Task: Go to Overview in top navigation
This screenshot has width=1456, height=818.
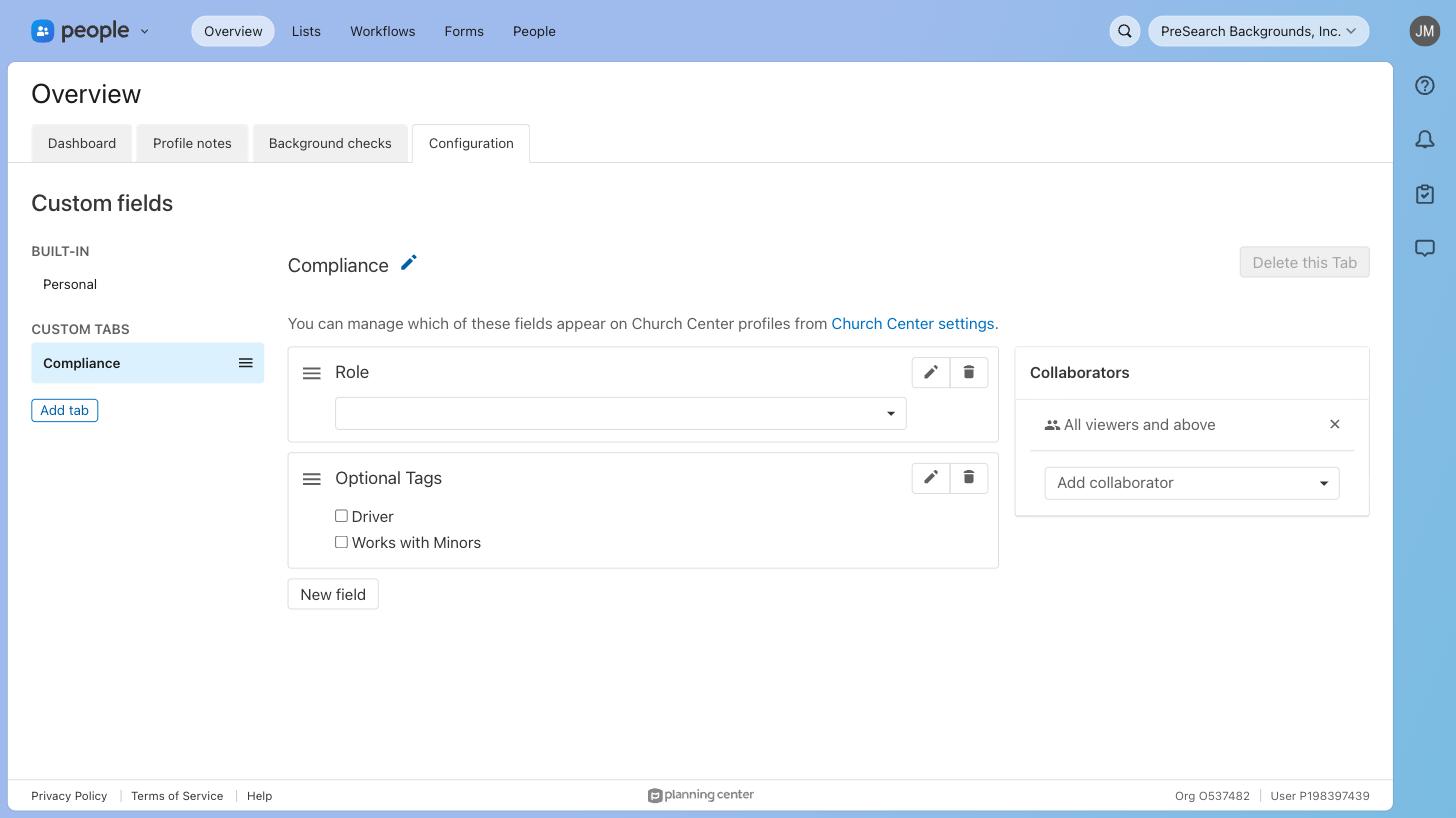Action: click(x=233, y=31)
